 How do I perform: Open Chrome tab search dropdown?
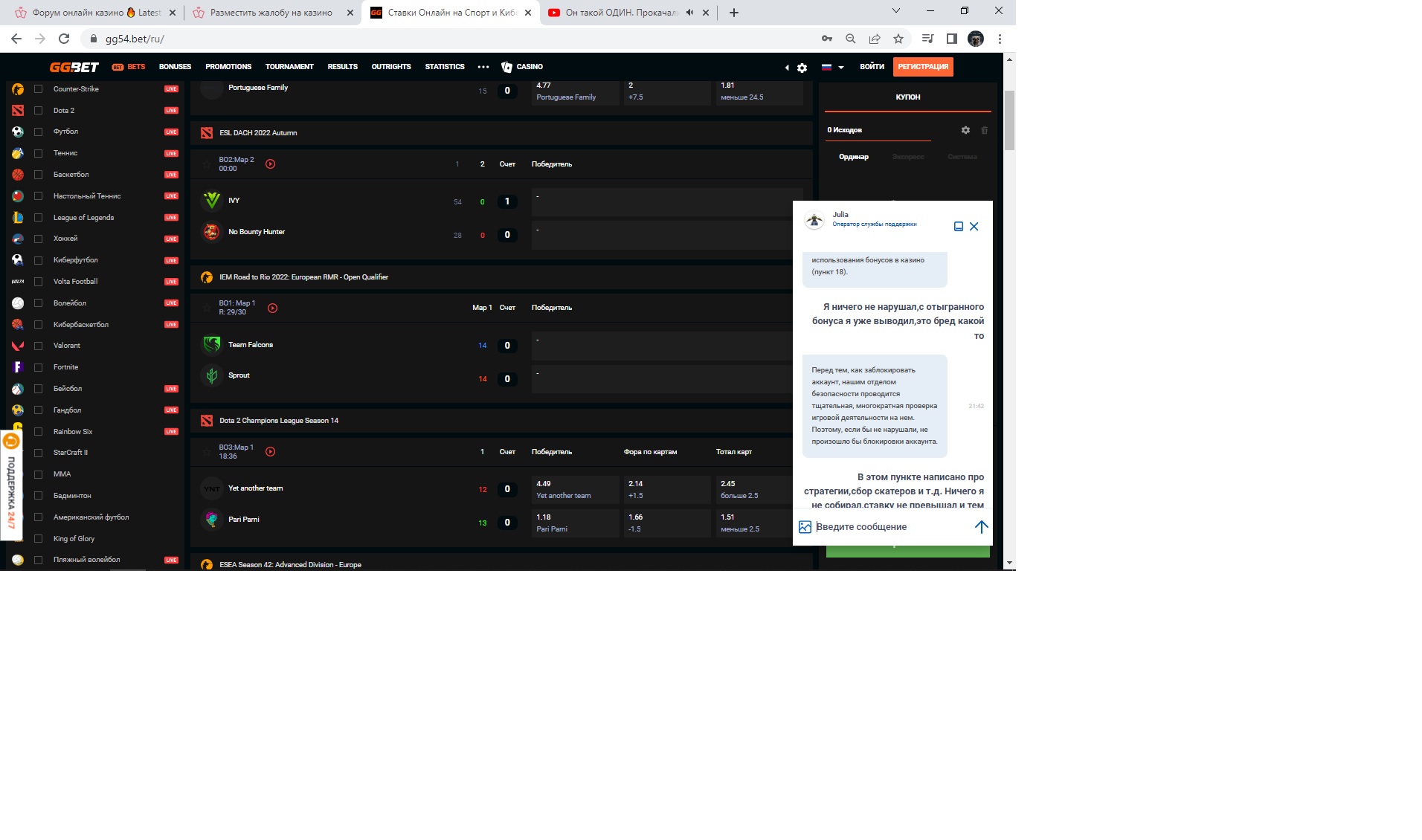click(x=895, y=11)
